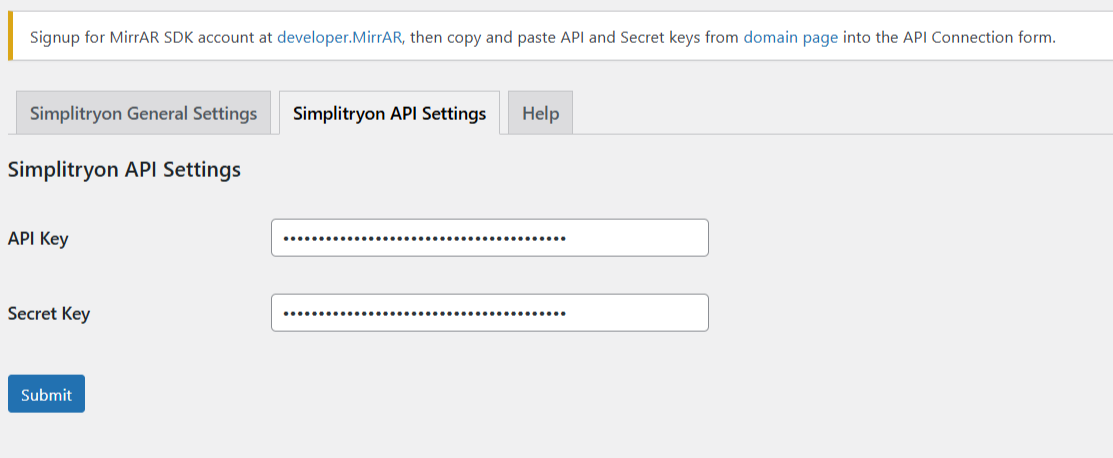Focus the API Key input field
This screenshot has width=1113, height=458.
[490, 238]
